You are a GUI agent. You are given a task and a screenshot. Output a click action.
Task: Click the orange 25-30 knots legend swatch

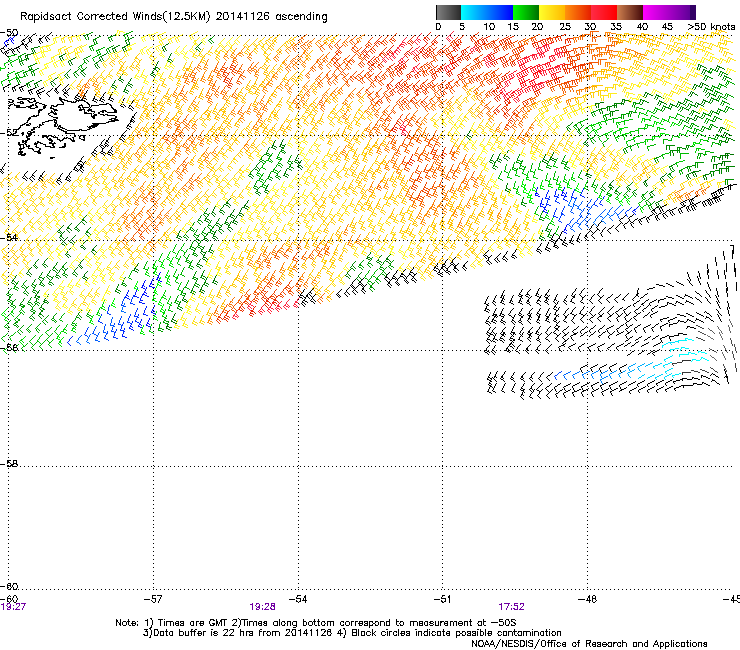tap(578, 12)
